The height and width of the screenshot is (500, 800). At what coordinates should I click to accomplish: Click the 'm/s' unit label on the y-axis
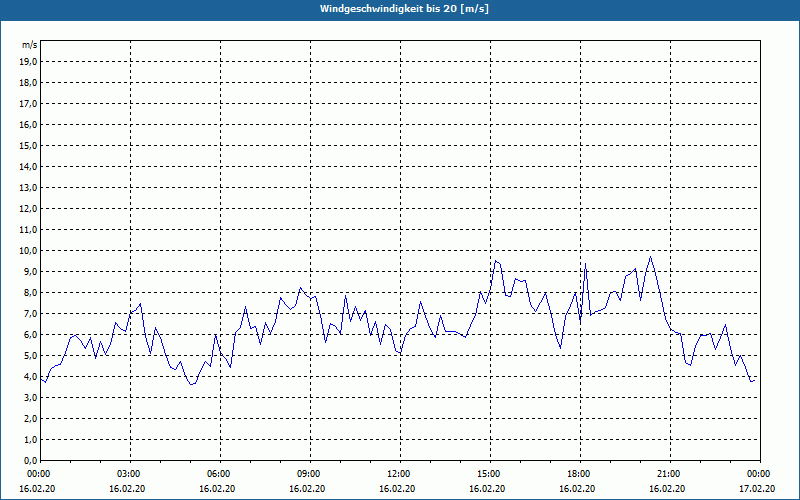point(30,45)
